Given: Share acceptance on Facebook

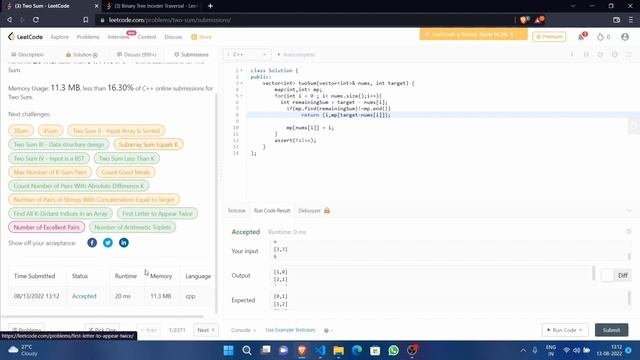Looking at the screenshot, I should pos(92,243).
